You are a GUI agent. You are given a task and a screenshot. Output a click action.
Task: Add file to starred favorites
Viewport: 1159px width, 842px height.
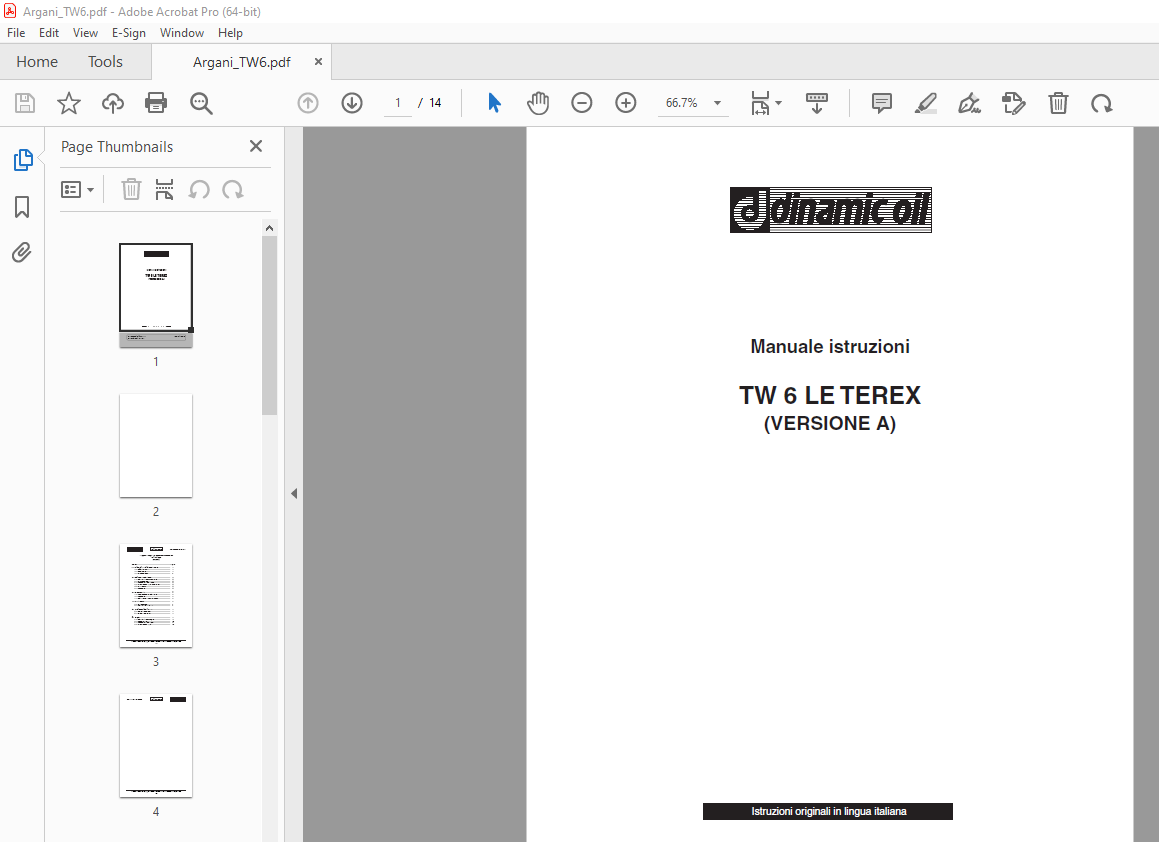[x=69, y=103]
